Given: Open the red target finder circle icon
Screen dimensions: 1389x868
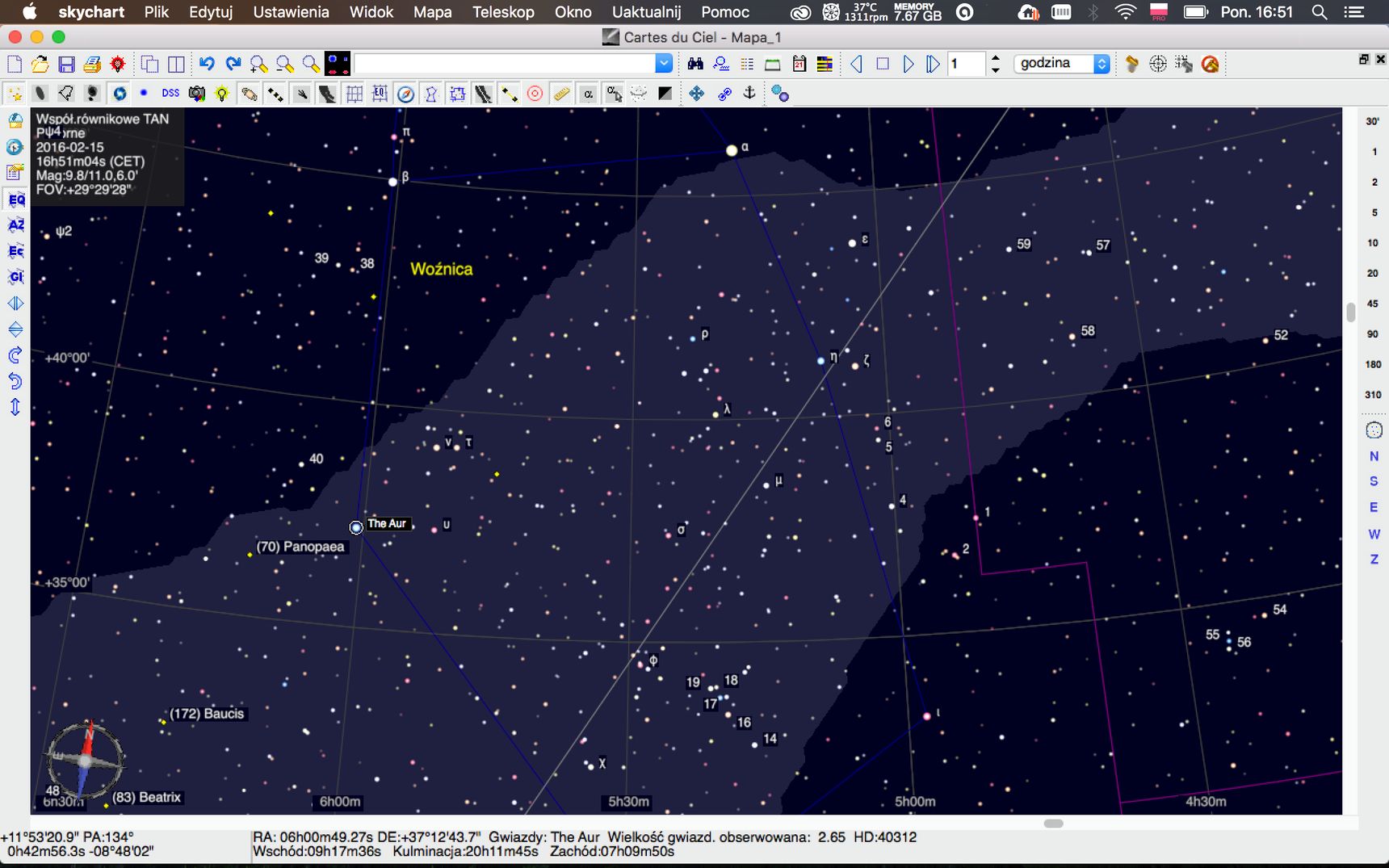Looking at the screenshot, I should click(535, 94).
